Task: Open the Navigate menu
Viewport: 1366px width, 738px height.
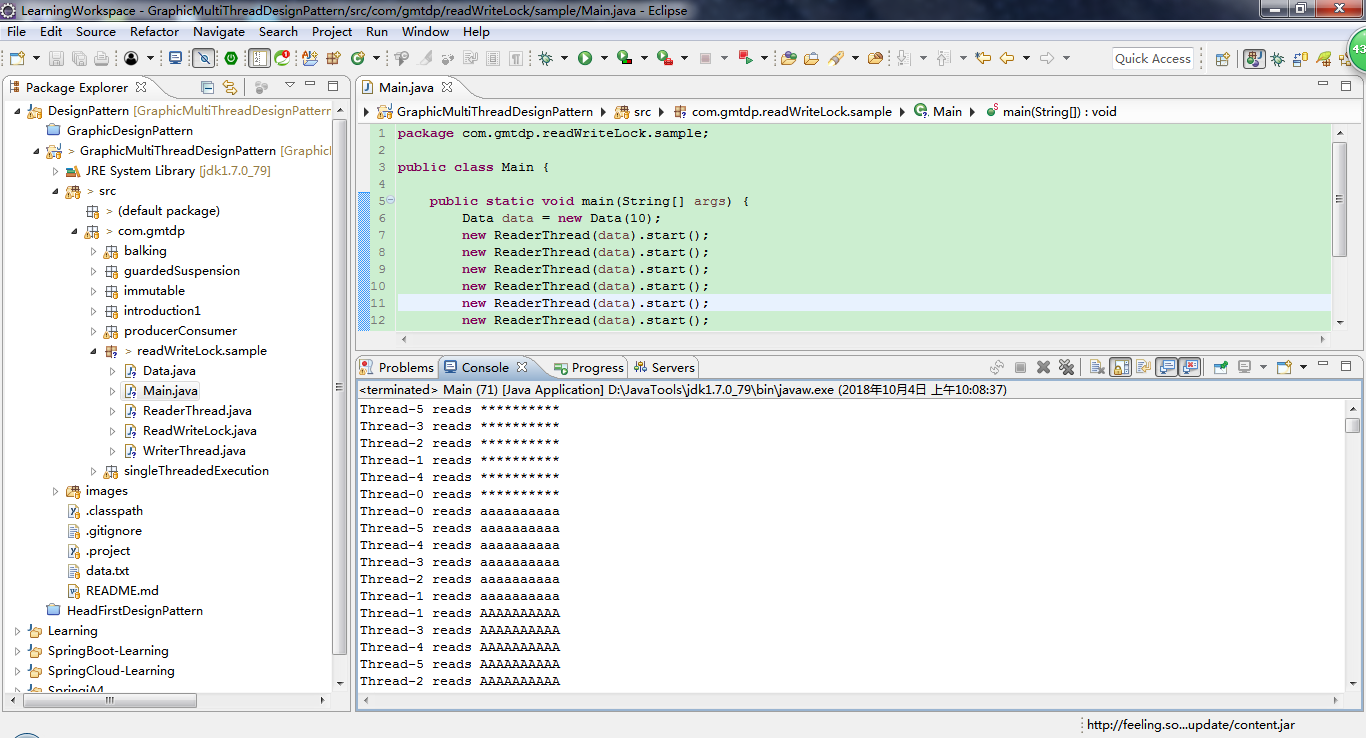Action: [x=219, y=31]
